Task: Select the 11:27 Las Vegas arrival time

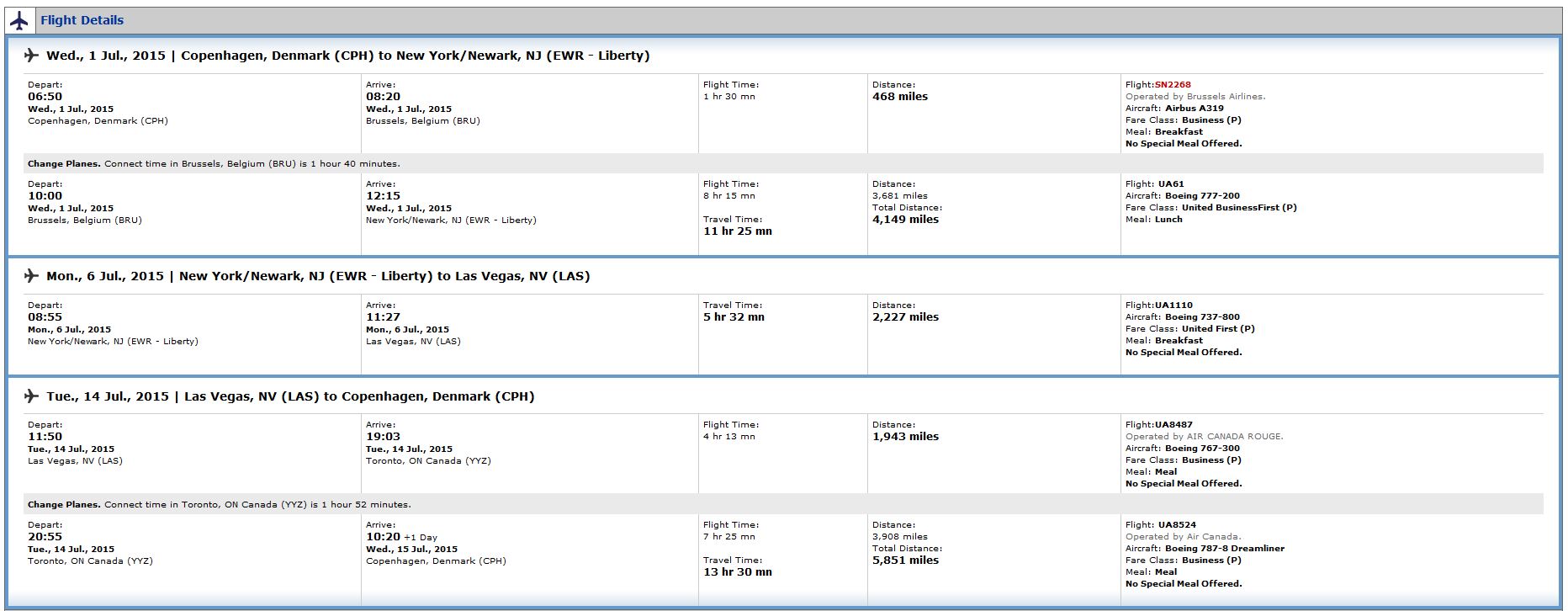Action: 383,317
